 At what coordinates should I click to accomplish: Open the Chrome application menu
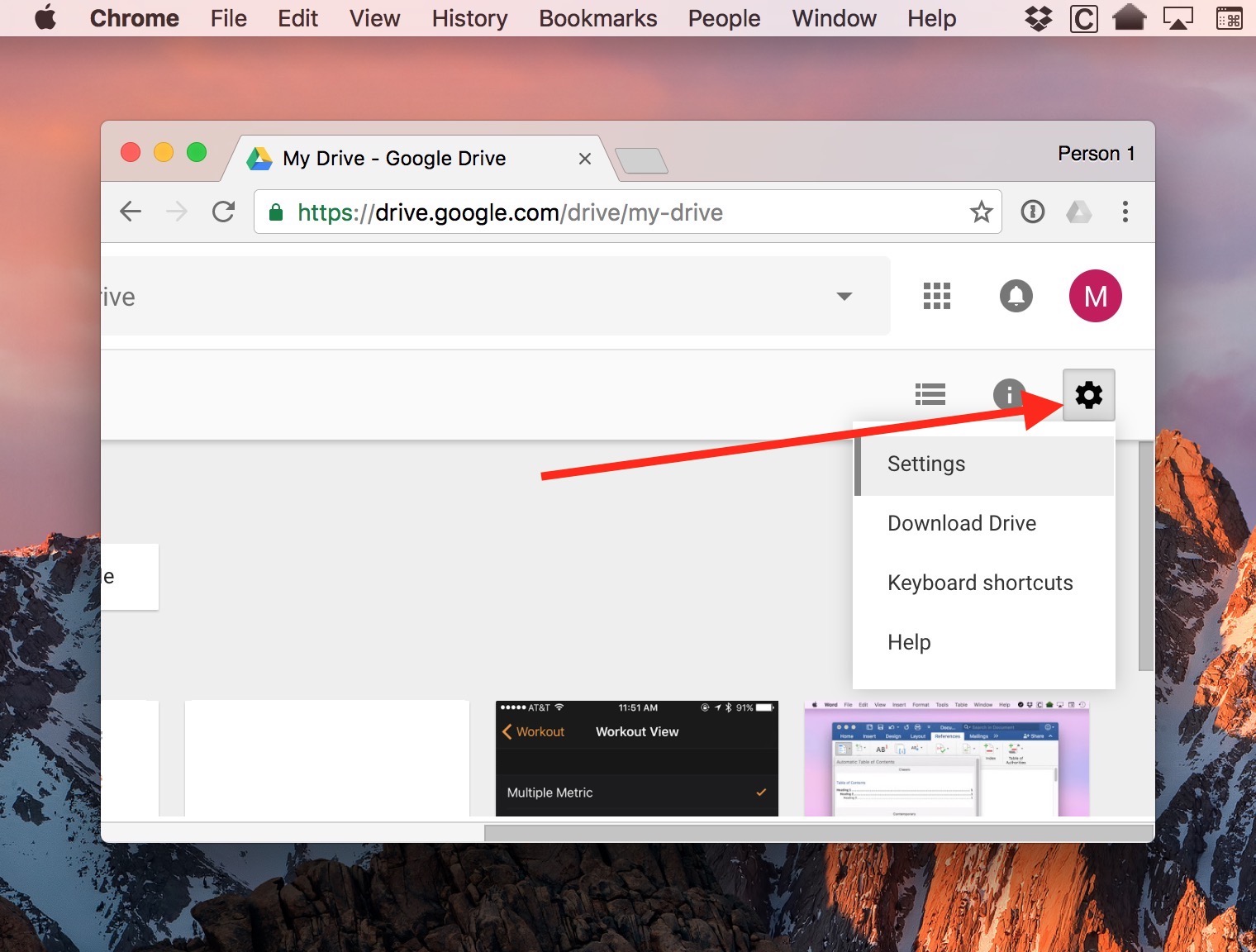click(x=134, y=18)
